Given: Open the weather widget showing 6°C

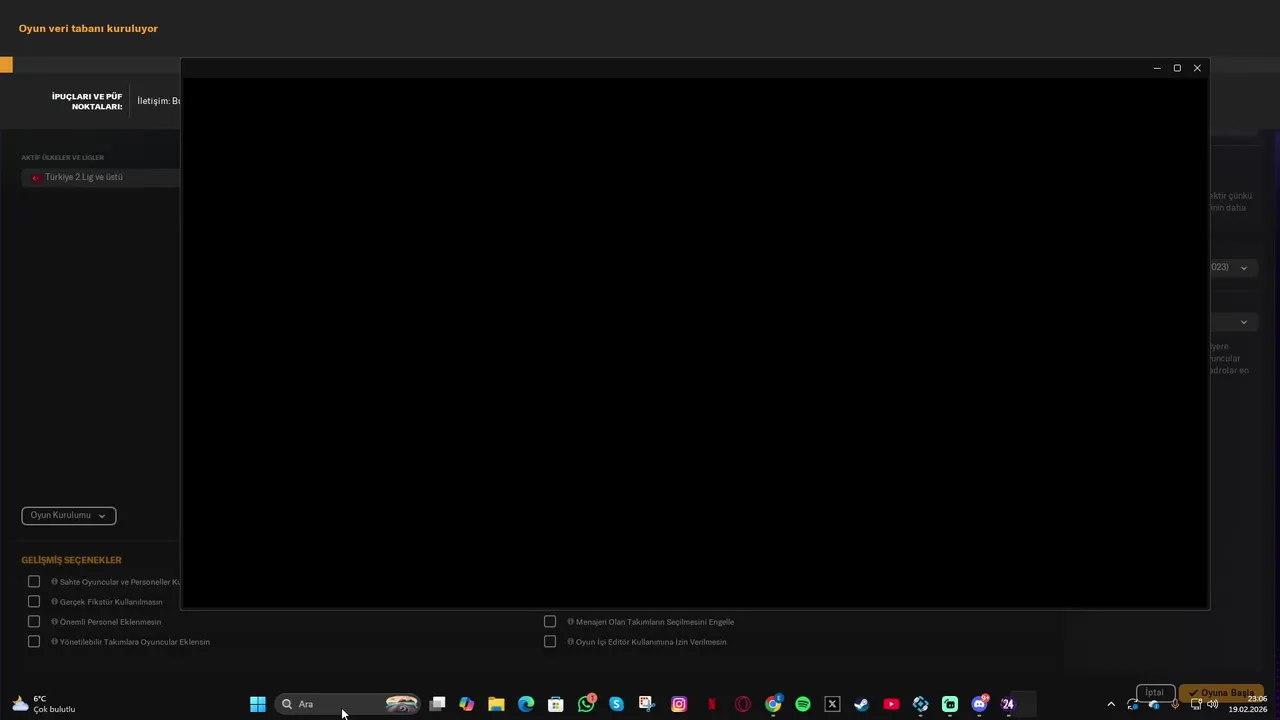Looking at the screenshot, I should (43, 704).
